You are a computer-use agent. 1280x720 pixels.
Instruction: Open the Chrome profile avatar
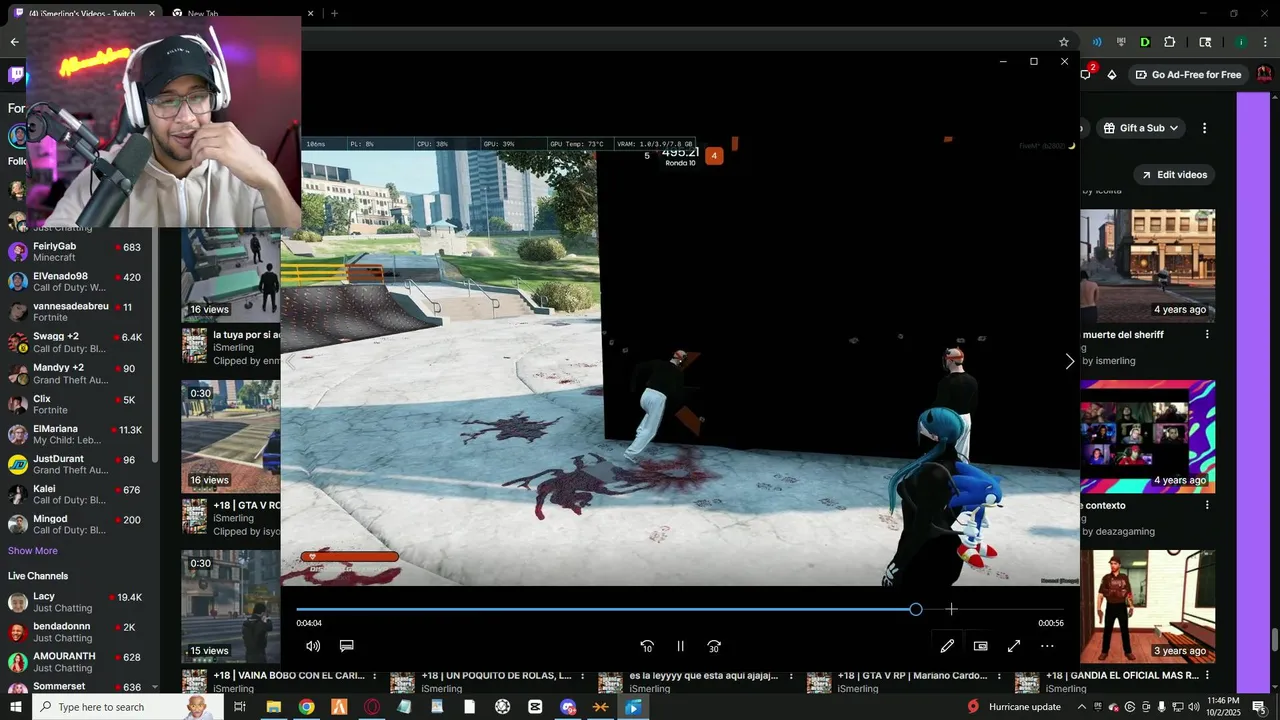coord(1241,42)
